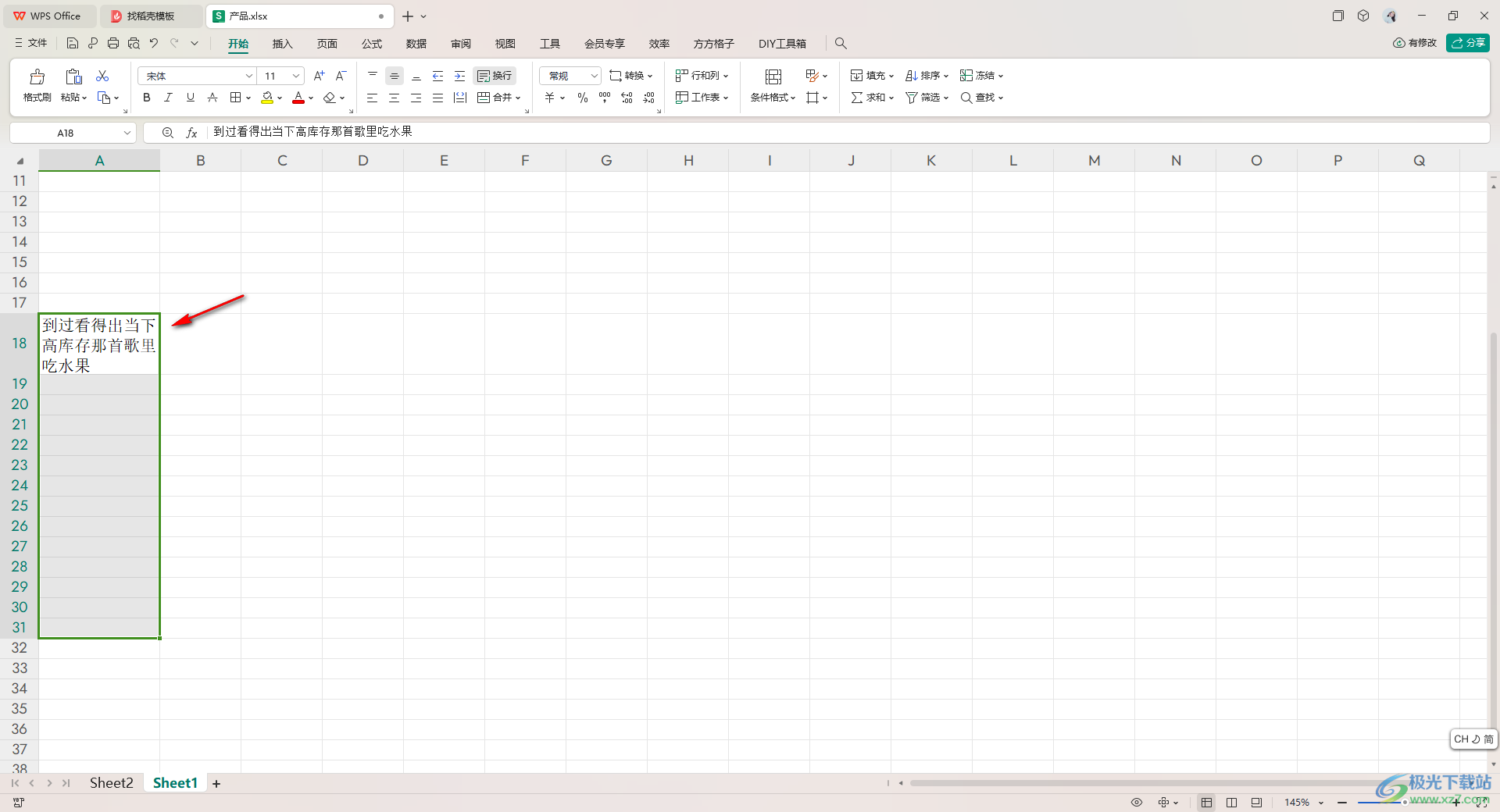Click the zoom out minus on zoom slider
Screen dimensions: 1500x812
[1342, 803]
